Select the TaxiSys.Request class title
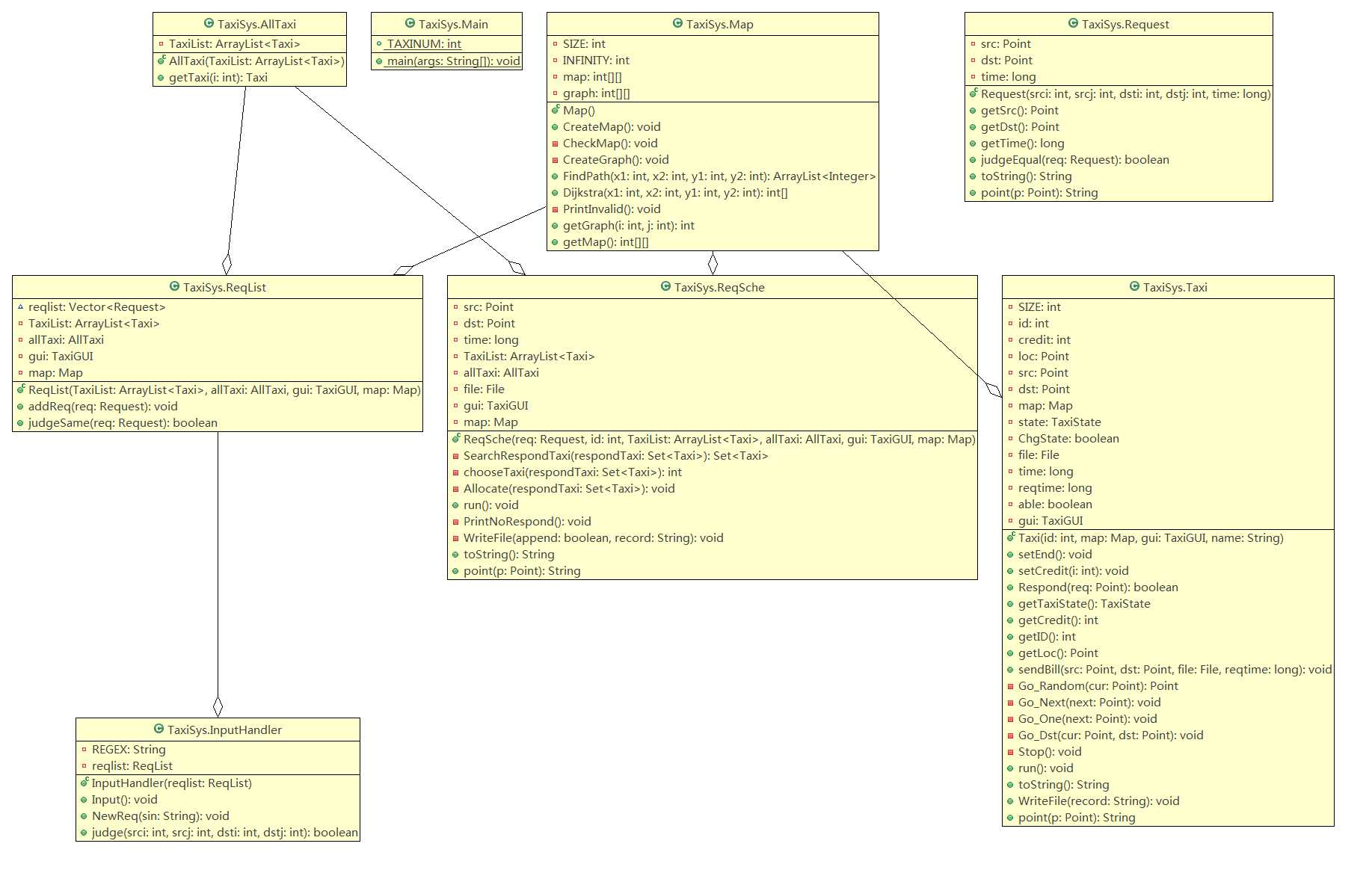 (x=1125, y=24)
